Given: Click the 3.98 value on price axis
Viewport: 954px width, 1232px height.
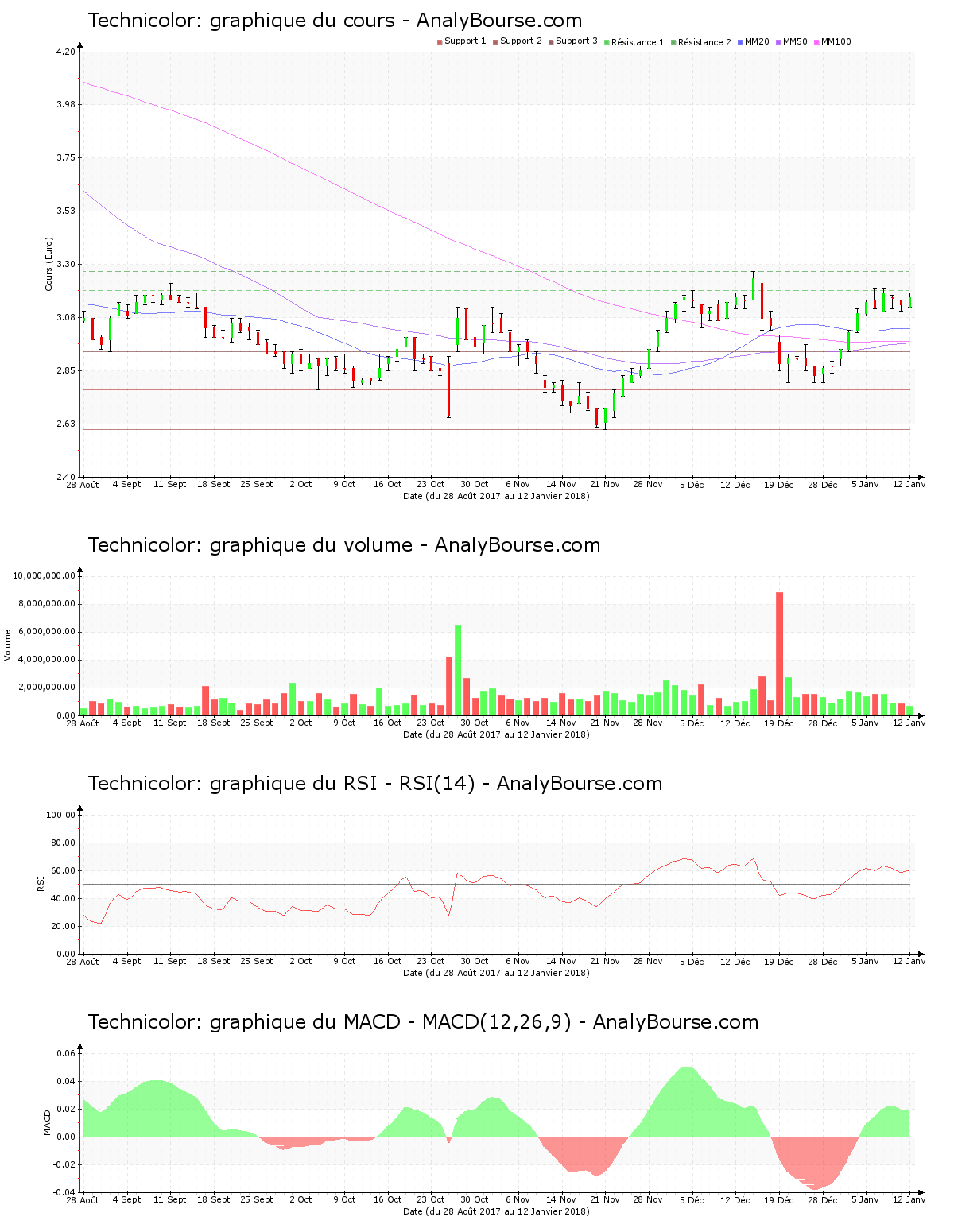Looking at the screenshot, I should coord(65,105).
